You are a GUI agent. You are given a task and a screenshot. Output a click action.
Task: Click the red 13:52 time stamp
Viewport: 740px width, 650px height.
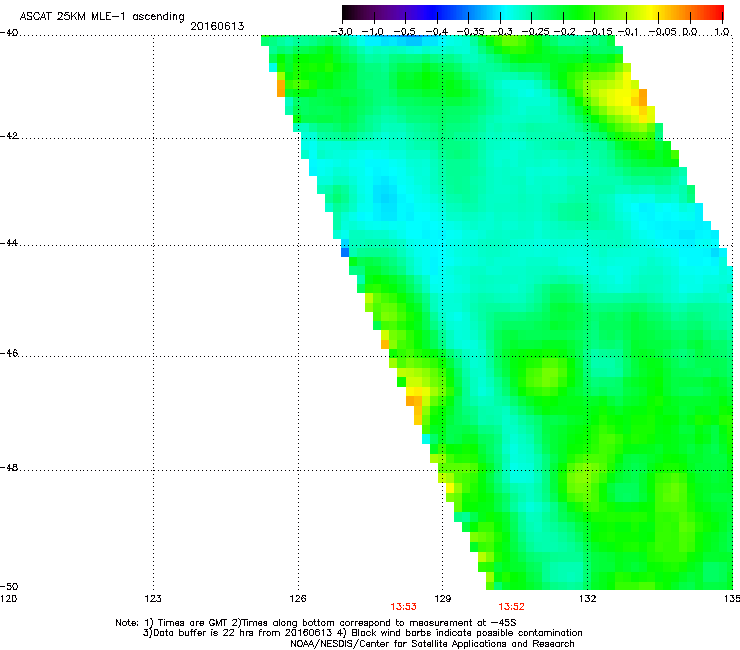(512, 607)
